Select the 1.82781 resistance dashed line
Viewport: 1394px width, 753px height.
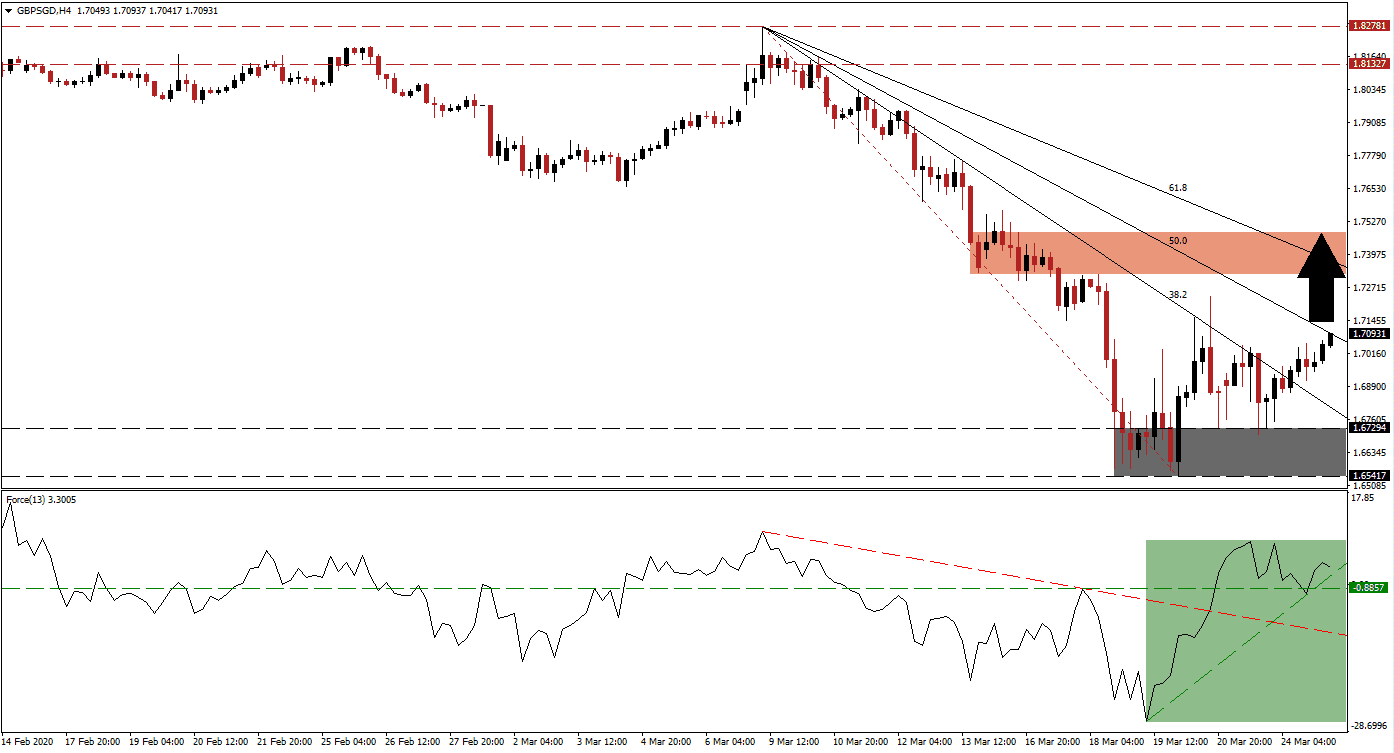600,24
